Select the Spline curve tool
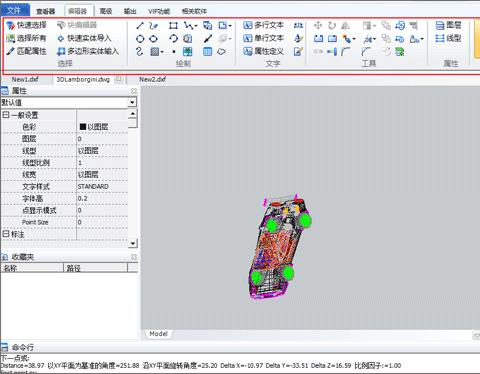Screen dimensions: 480x374 (140, 52)
